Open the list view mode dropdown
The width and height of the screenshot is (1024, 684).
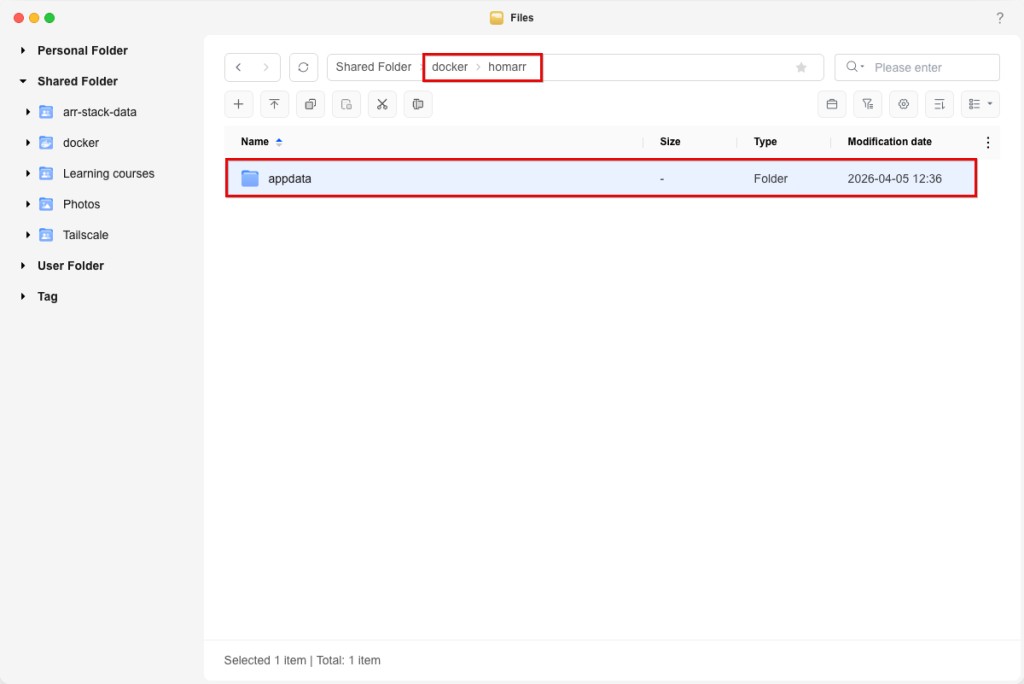pos(979,104)
